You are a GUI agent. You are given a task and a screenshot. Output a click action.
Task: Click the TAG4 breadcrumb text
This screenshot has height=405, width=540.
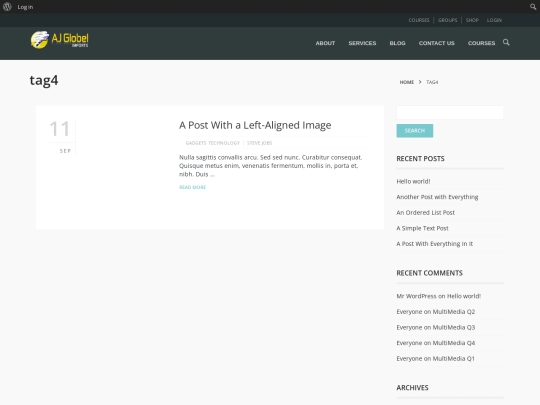point(432,82)
